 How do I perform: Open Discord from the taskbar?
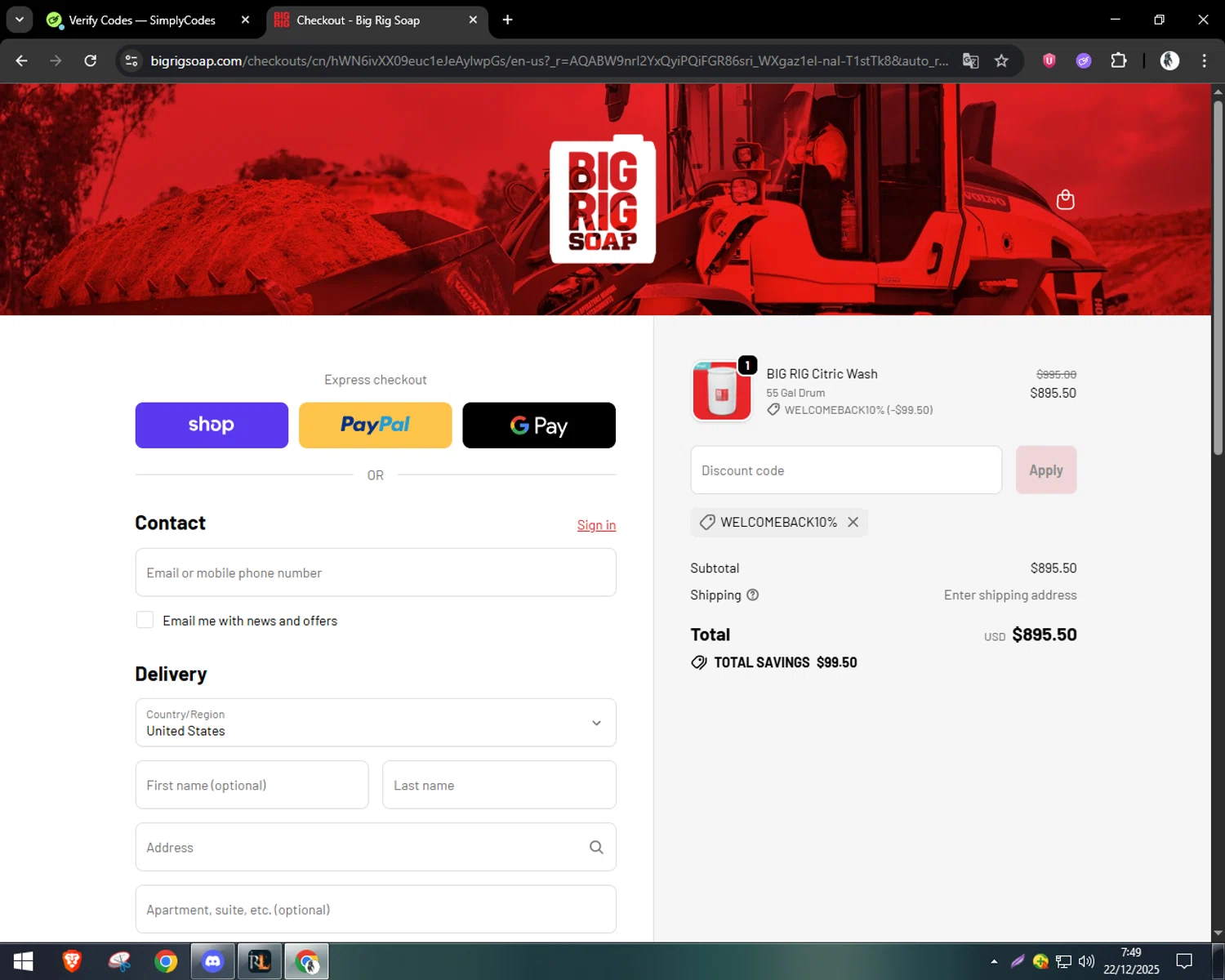pyautogui.click(x=213, y=961)
